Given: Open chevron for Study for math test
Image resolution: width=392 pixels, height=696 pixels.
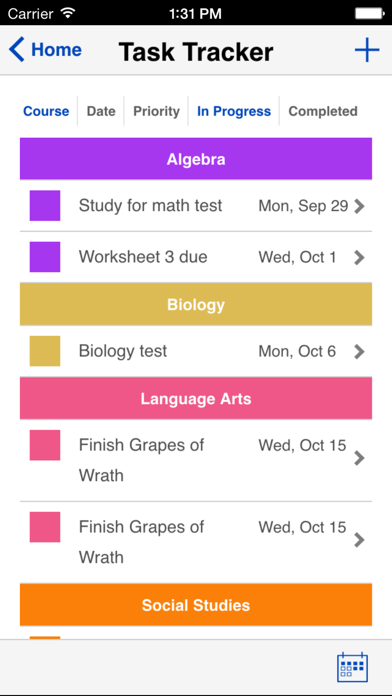Looking at the screenshot, I should [359, 206].
